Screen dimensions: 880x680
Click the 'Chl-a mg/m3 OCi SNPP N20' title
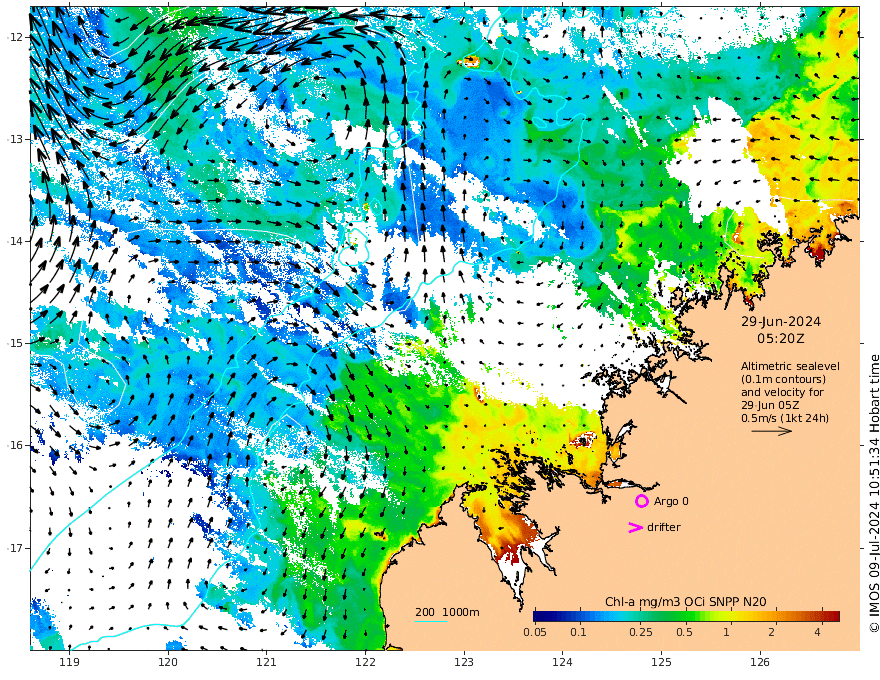click(x=685, y=602)
